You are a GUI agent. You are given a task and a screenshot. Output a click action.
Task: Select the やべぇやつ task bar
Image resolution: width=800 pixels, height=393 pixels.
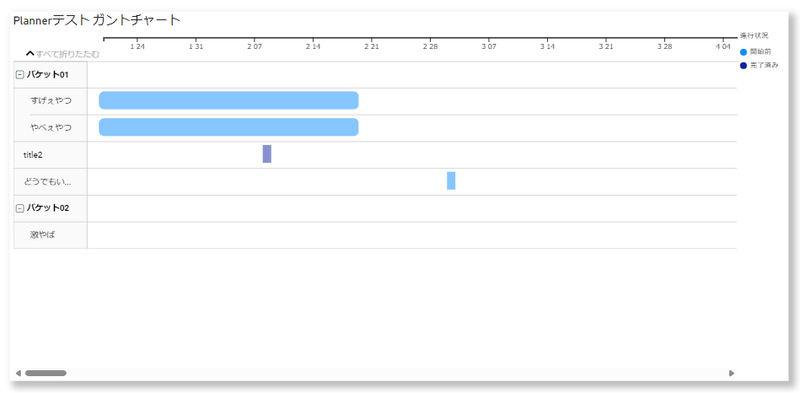pos(229,127)
